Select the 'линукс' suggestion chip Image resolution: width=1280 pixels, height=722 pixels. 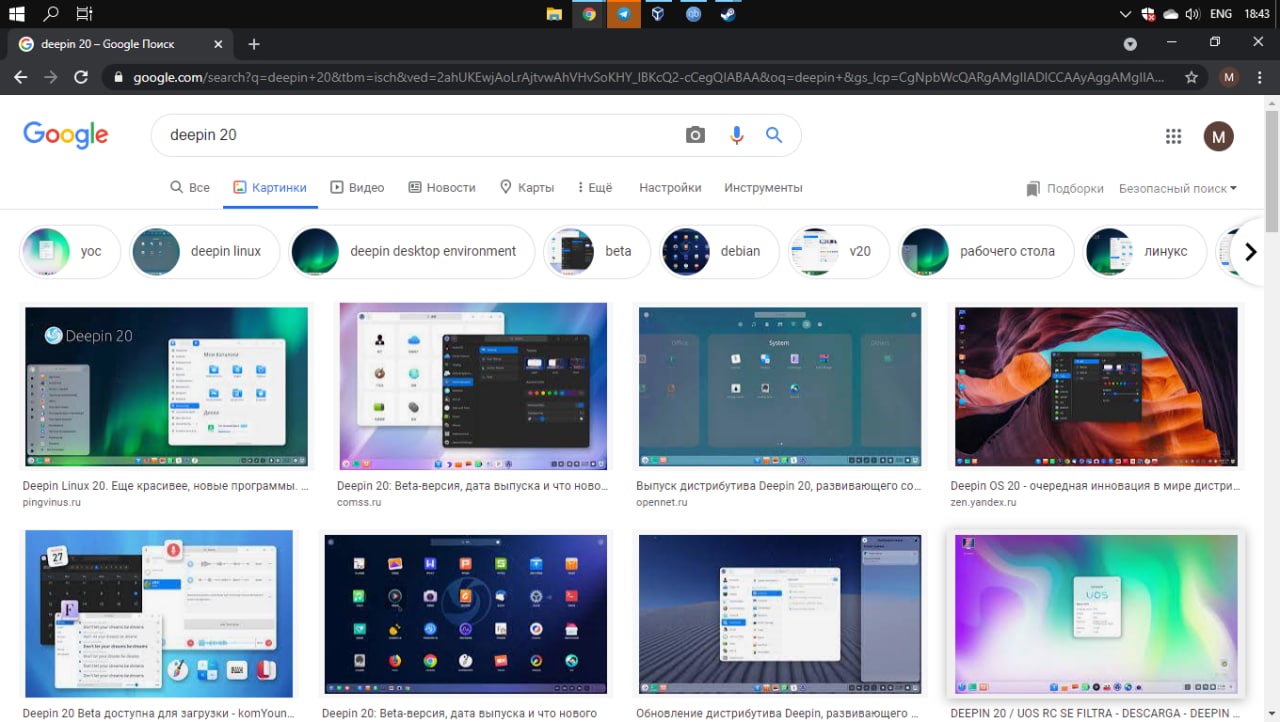[1145, 251]
